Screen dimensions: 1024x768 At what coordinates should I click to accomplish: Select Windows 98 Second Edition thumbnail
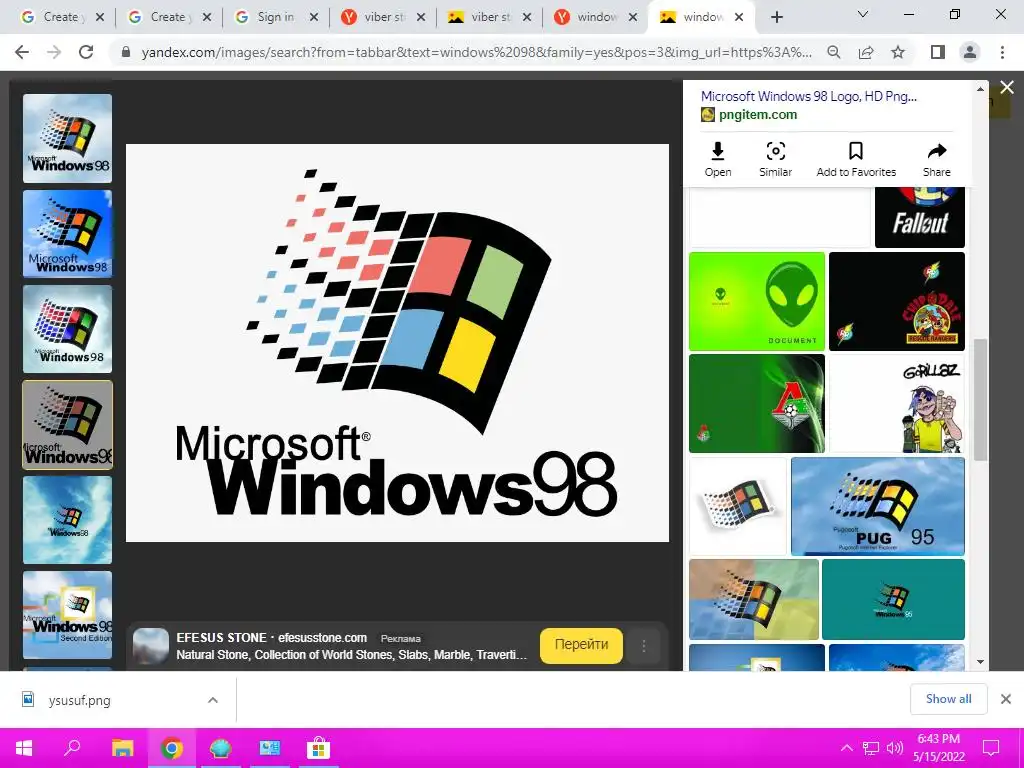[x=67, y=615]
